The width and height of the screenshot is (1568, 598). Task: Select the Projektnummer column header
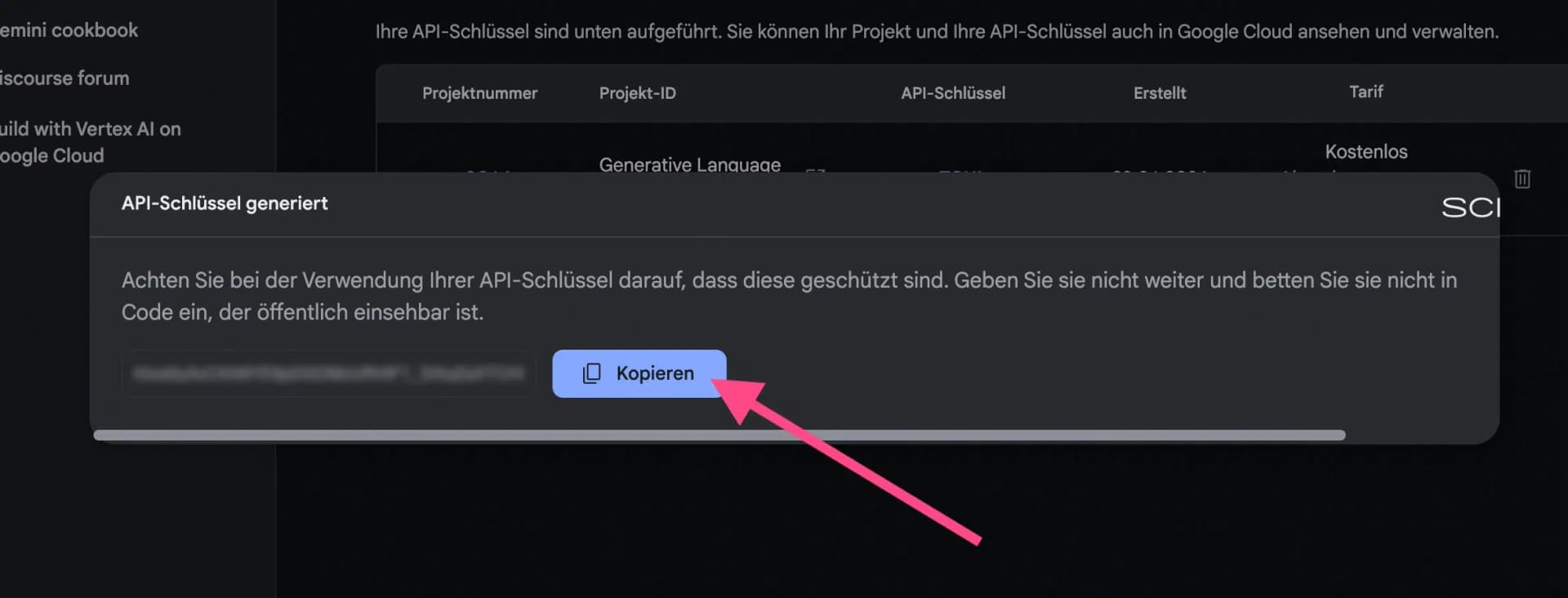coord(479,93)
